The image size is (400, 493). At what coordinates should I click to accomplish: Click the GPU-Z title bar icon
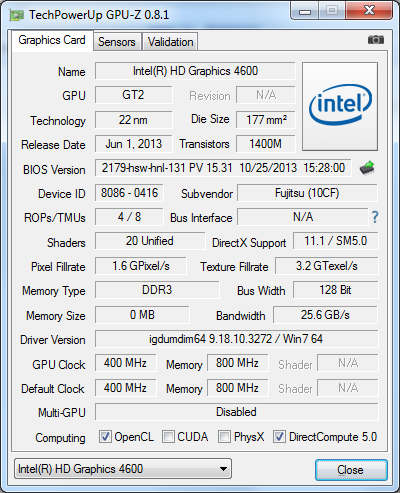pyautogui.click(x=17, y=15)
